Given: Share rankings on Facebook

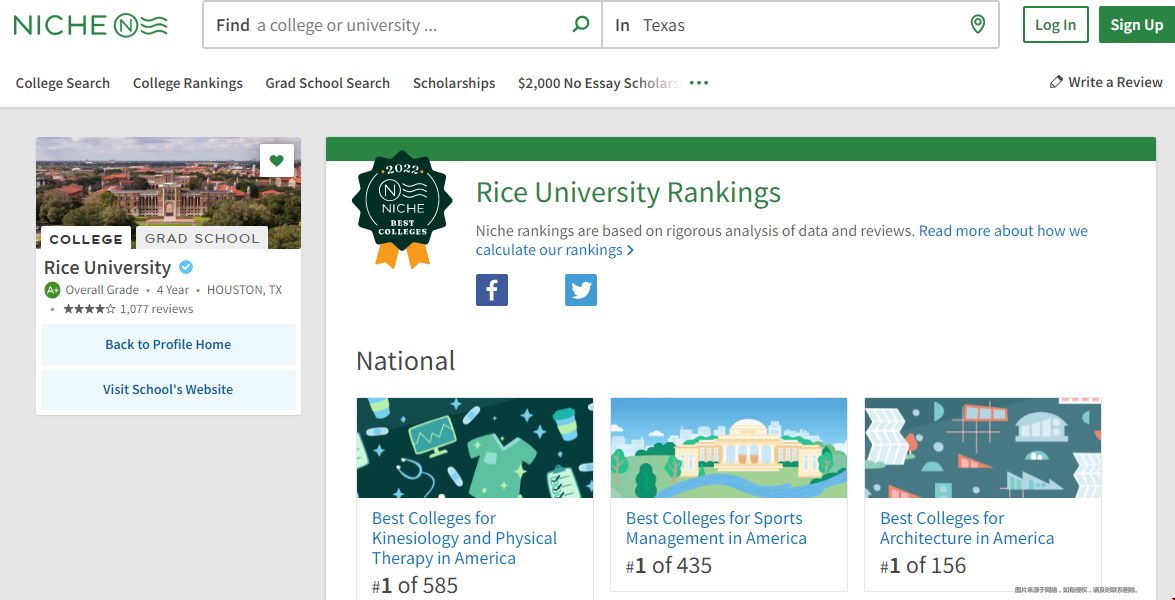Looking at the screenshot, I should tap(492, 290).
